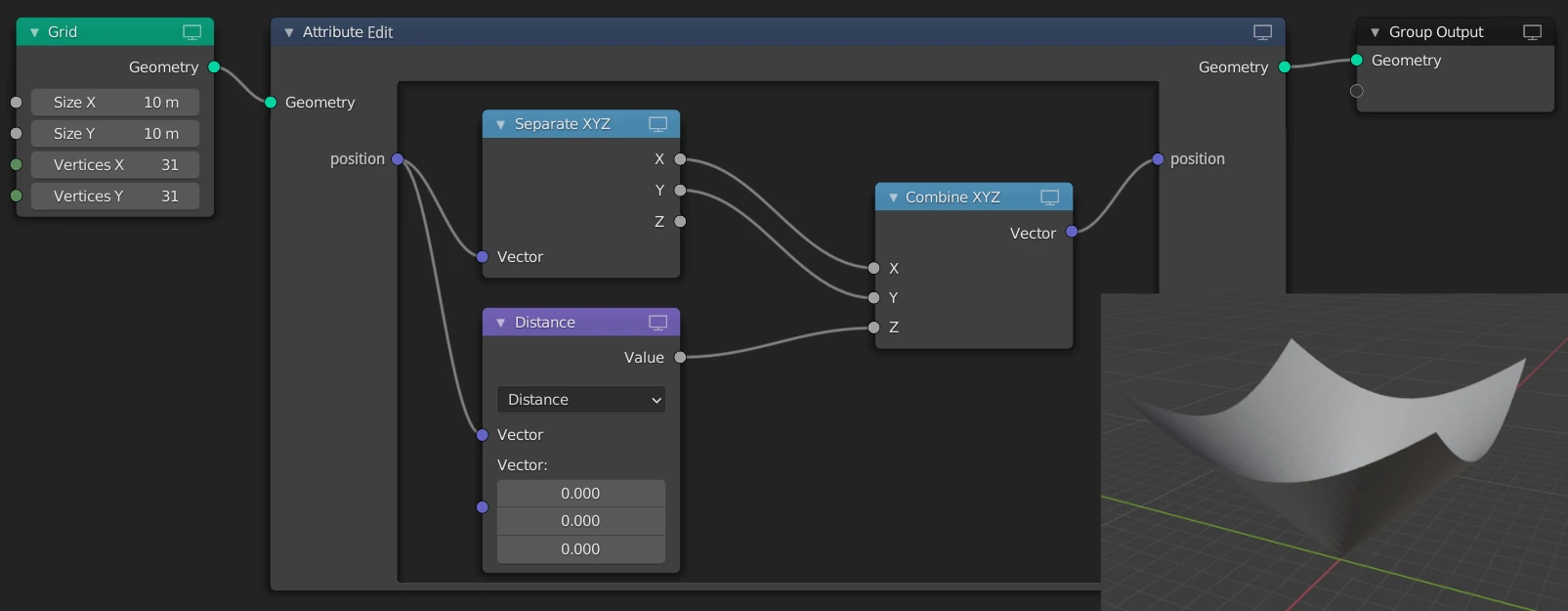Image resolution: width=1568 pixels, height=611 pixels.
Task: Click the Vertices Y field
Action: pyautogui.click(x=115, y=196)
